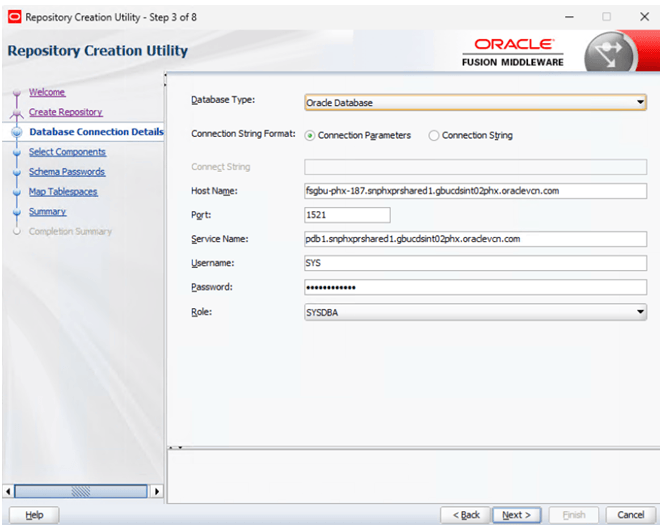The height and width of the screenshot is (526, 660).
Task: Open the Role dropdown showing SYSDBA
Action: [475, 312]
